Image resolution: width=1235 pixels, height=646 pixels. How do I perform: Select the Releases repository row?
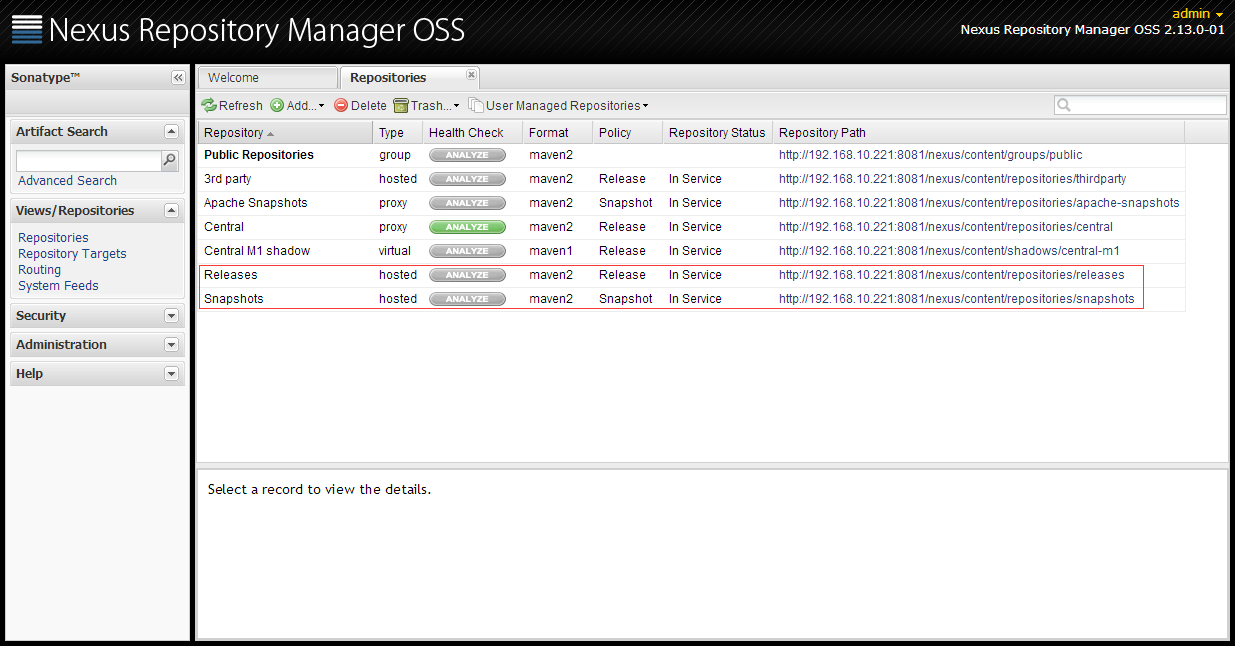[x=691, y=275]
